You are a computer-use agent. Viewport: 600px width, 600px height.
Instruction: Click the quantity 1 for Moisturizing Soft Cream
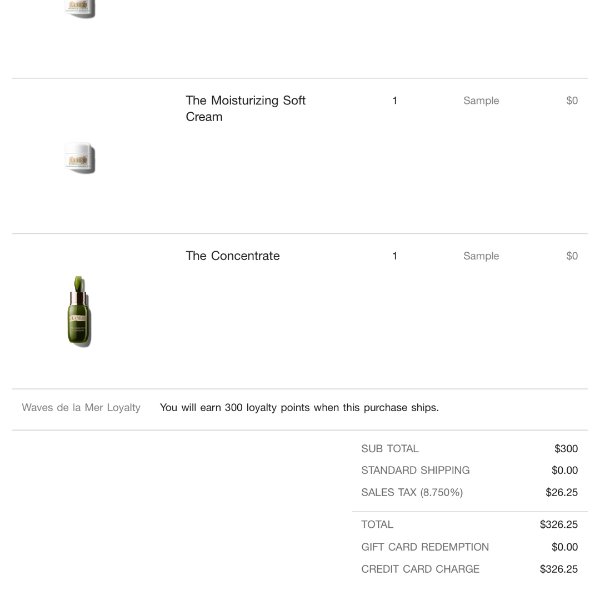click(395, 101)
